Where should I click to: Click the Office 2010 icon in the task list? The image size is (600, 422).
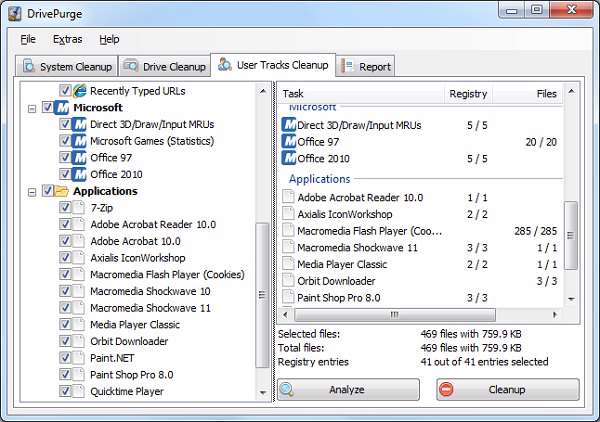coord(289,158)
